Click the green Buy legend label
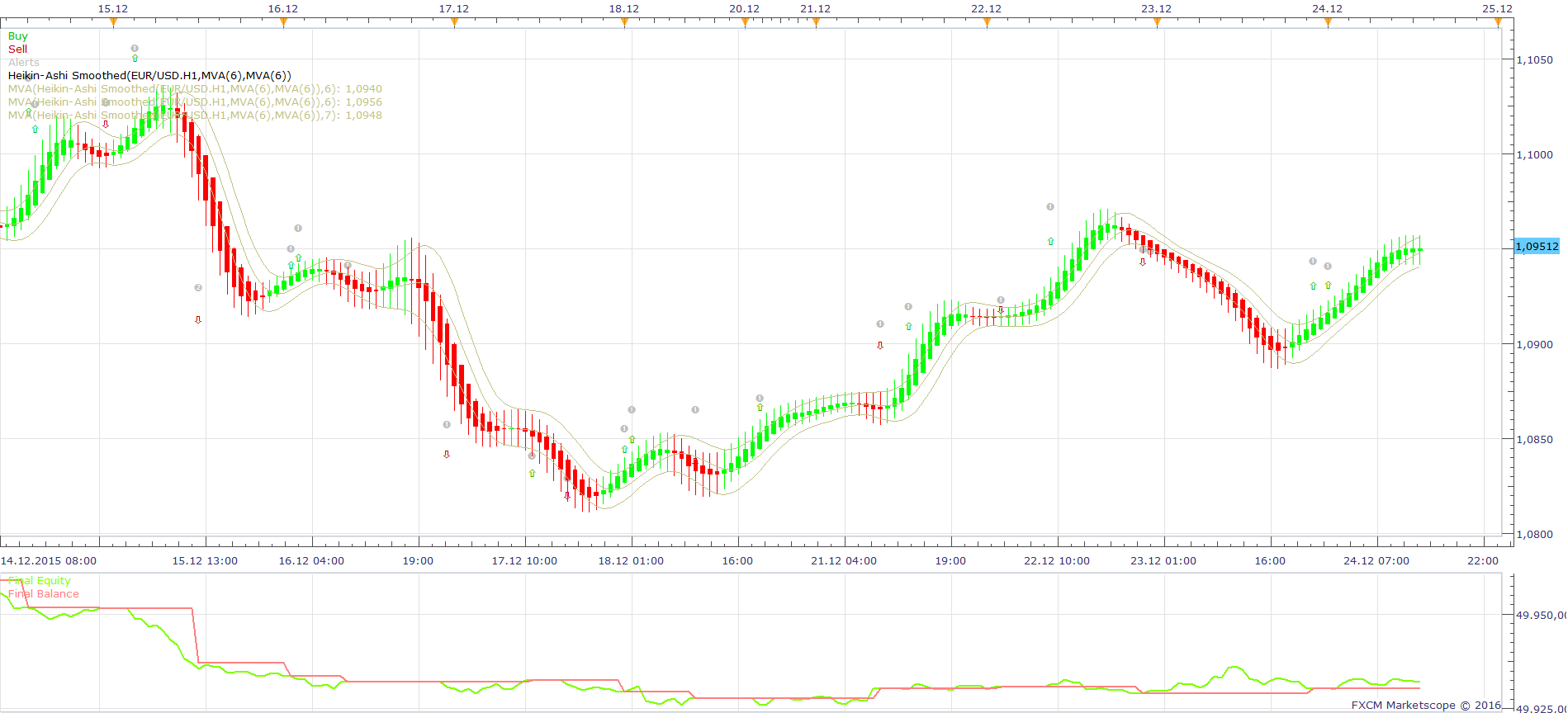 17,36
